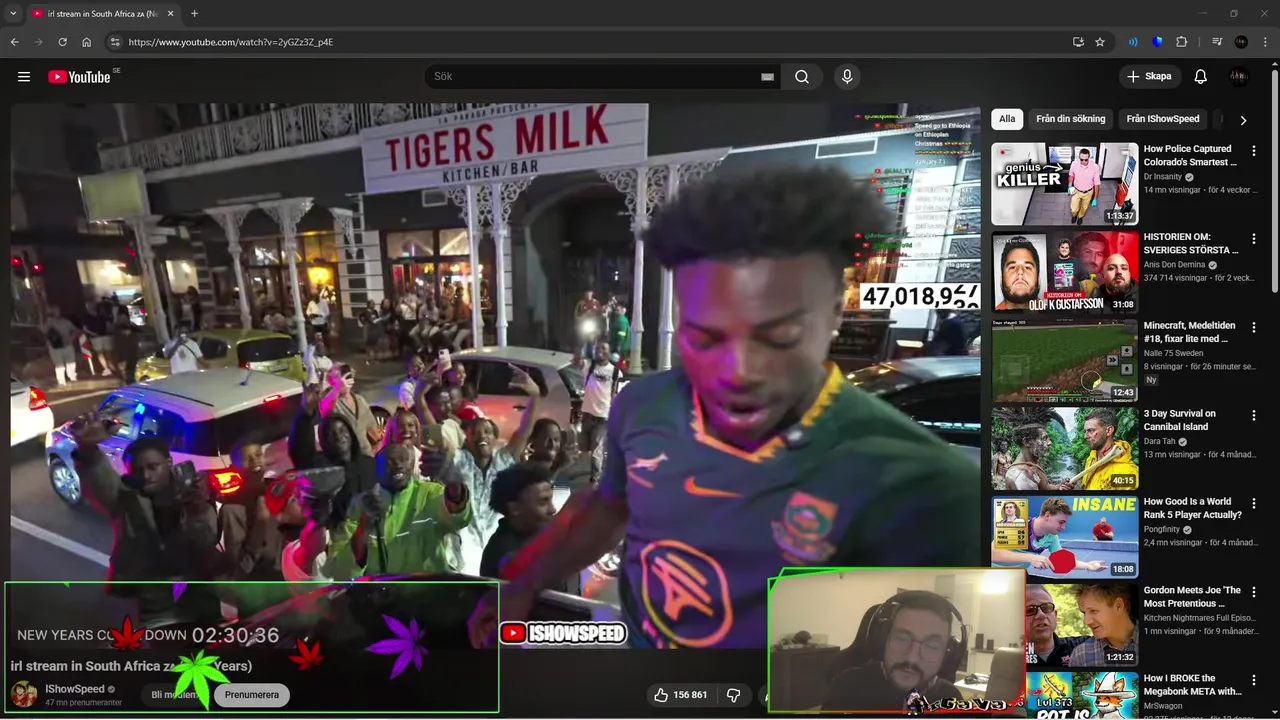Show more filter chips with right arrow
The width and height of the screenshot is (1280, 720).
point(1243,120)
